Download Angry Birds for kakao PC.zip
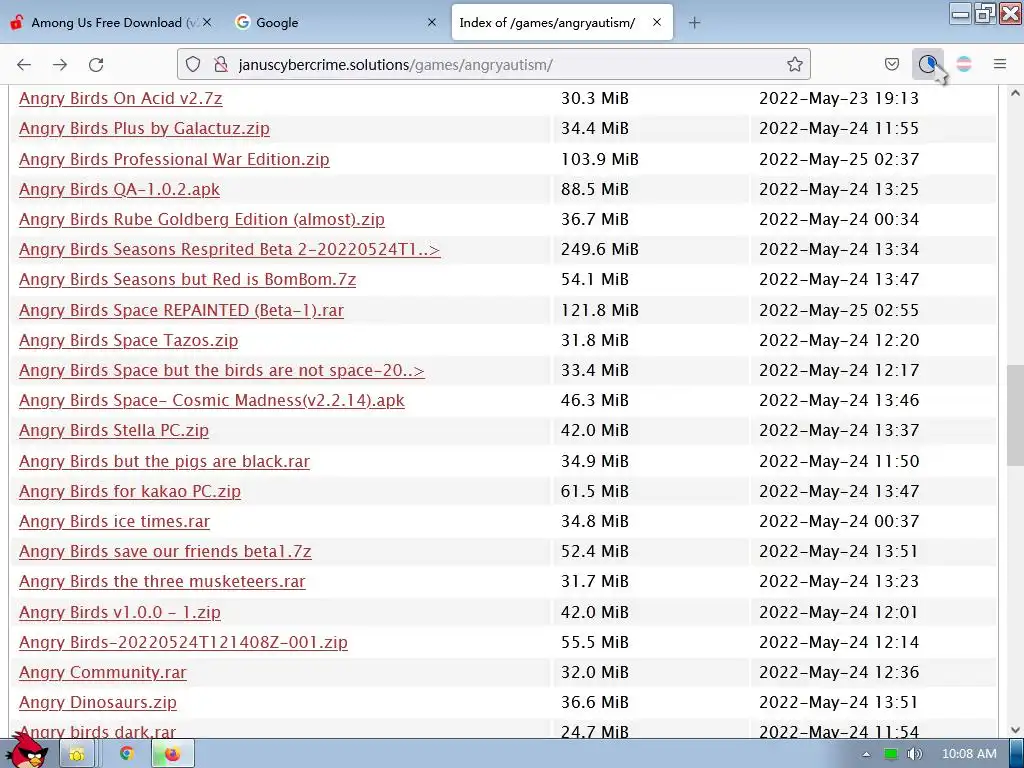 130,490
